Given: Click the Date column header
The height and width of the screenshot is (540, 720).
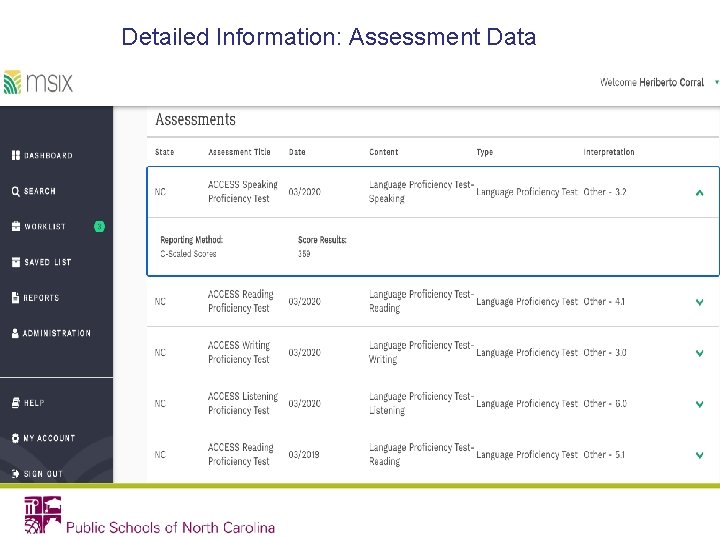Looking at the screenshot, I should click(297, 152).
